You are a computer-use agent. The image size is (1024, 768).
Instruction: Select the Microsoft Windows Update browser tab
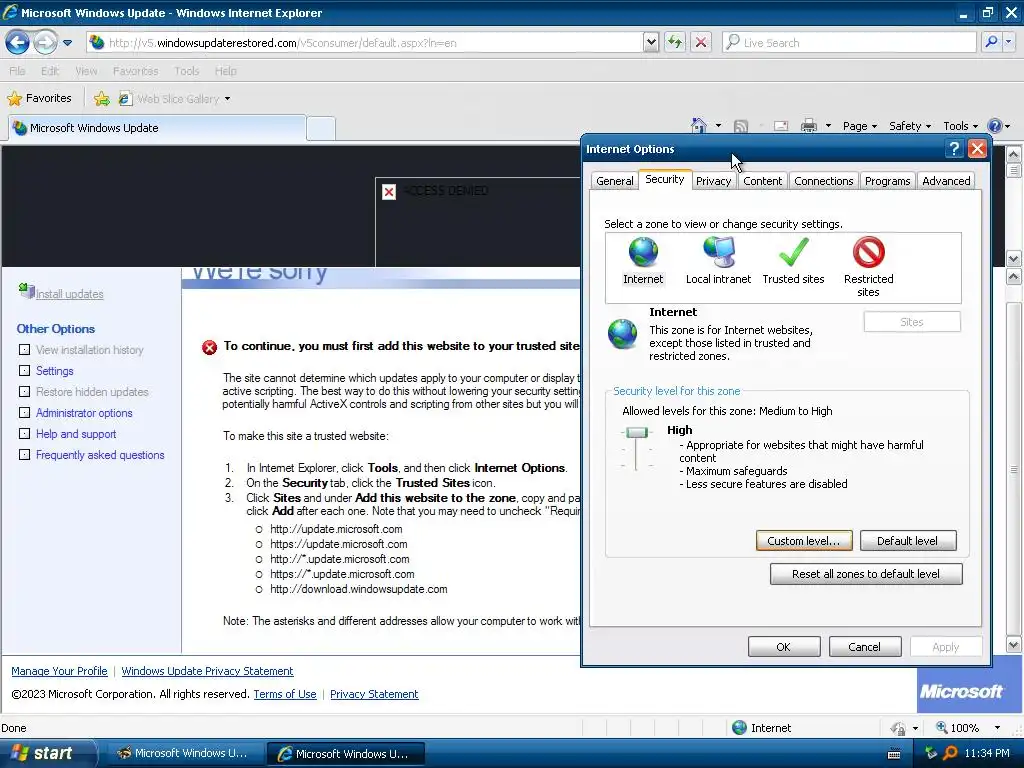pyautogui.click(x=157, y=128)
